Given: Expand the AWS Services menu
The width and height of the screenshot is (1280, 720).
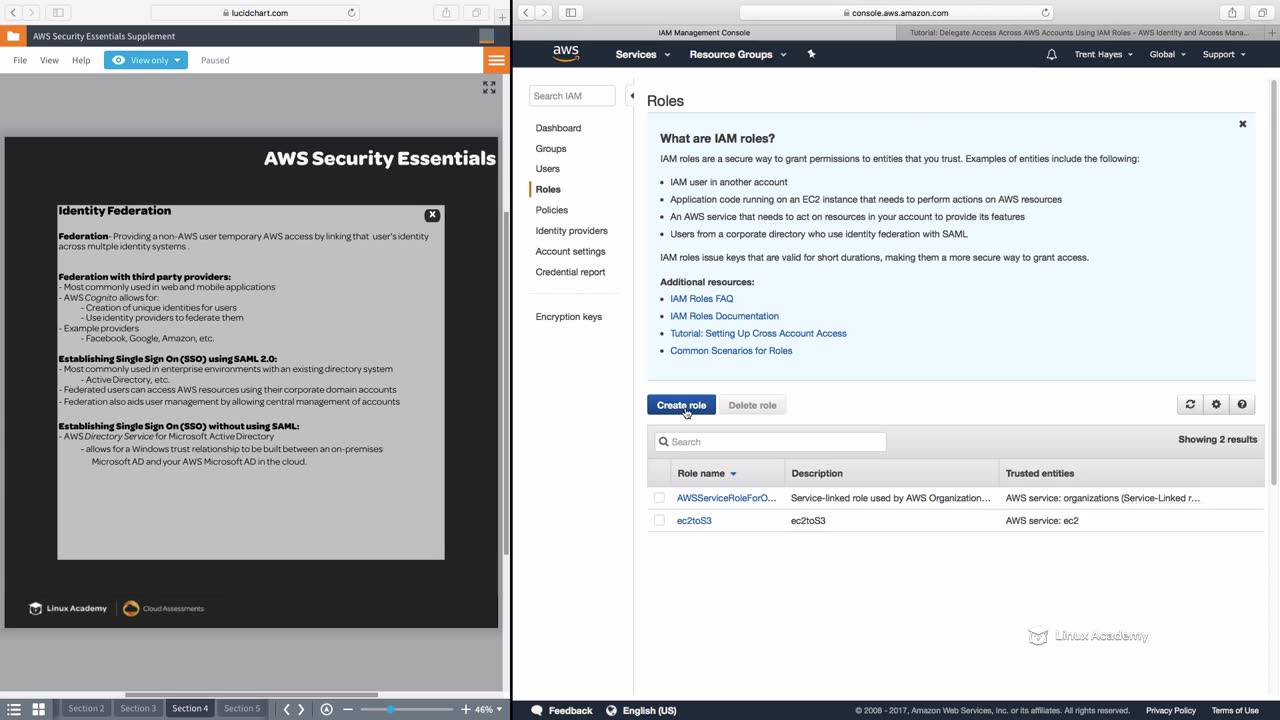Looking at the screenshot, I should pyautogui.click(x=643, y=54).
